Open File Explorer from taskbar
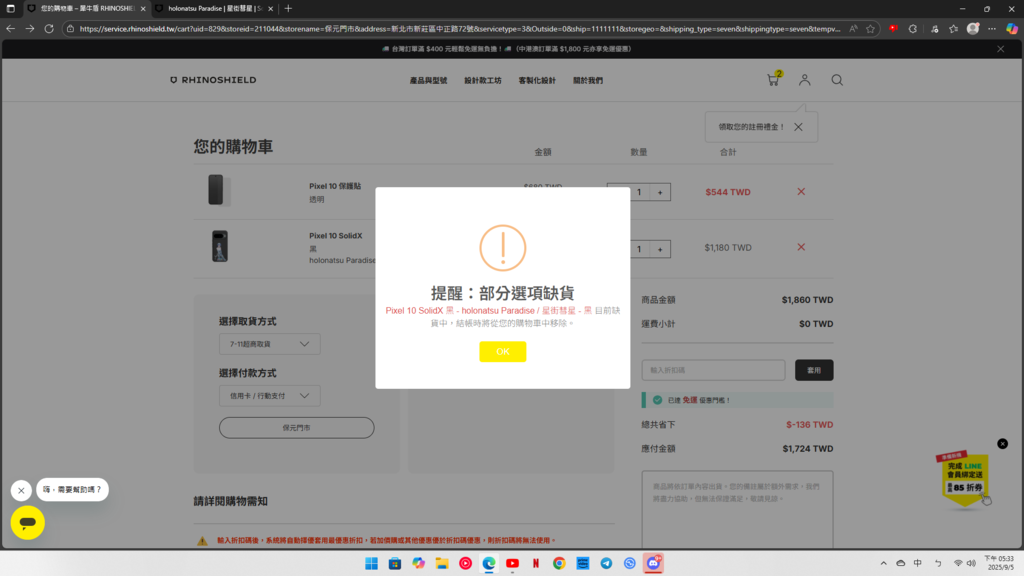This screenshot has height=576, width=1024. tap(442, 563)
